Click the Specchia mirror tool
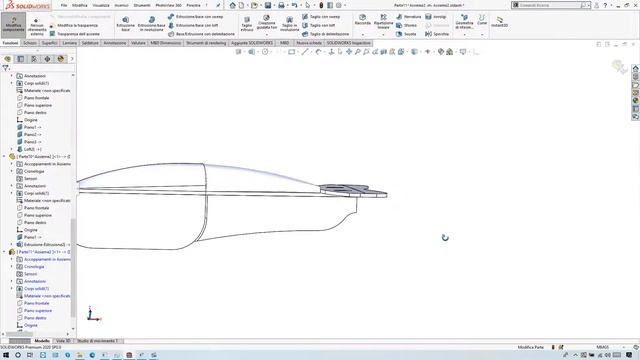The width and height of the screenshot is (640, 360). (x=437, y=34)
